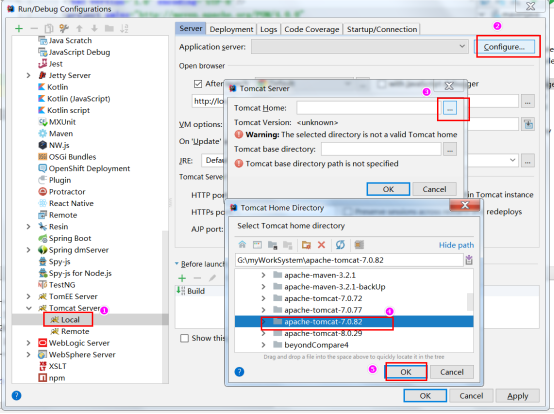Toggle After launch checkbox

[198, 84]
